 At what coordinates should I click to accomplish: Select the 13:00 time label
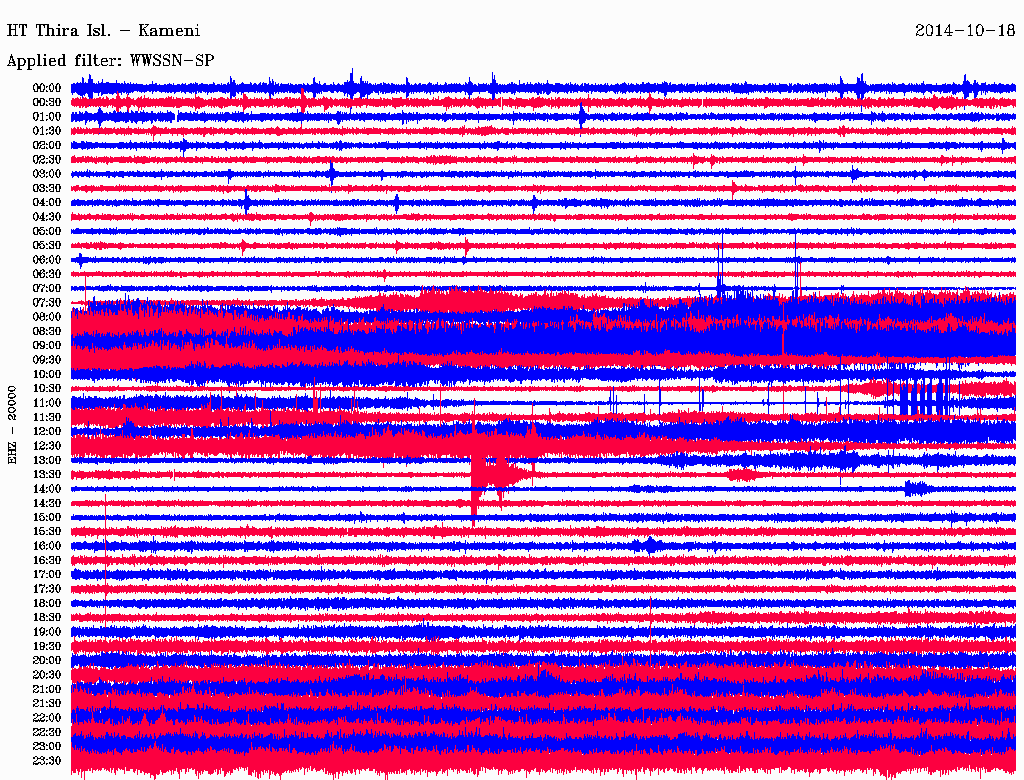47,461
